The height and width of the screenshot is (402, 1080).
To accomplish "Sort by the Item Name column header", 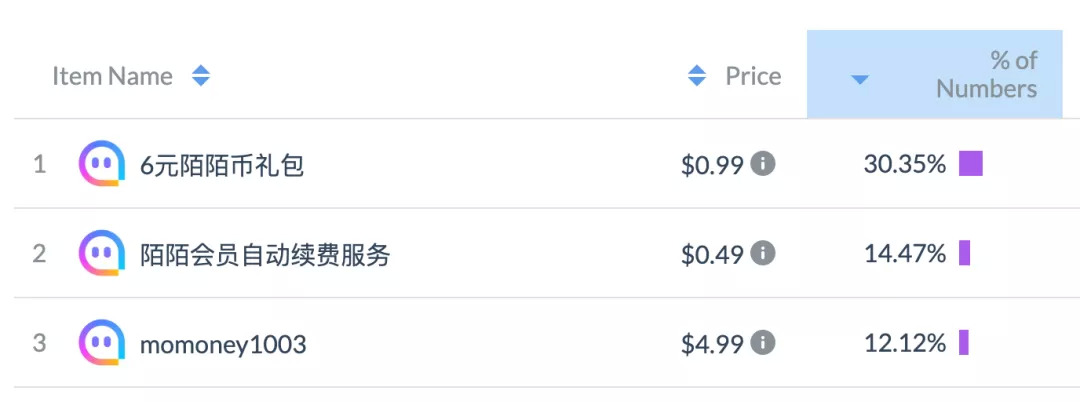I will 112,76.
